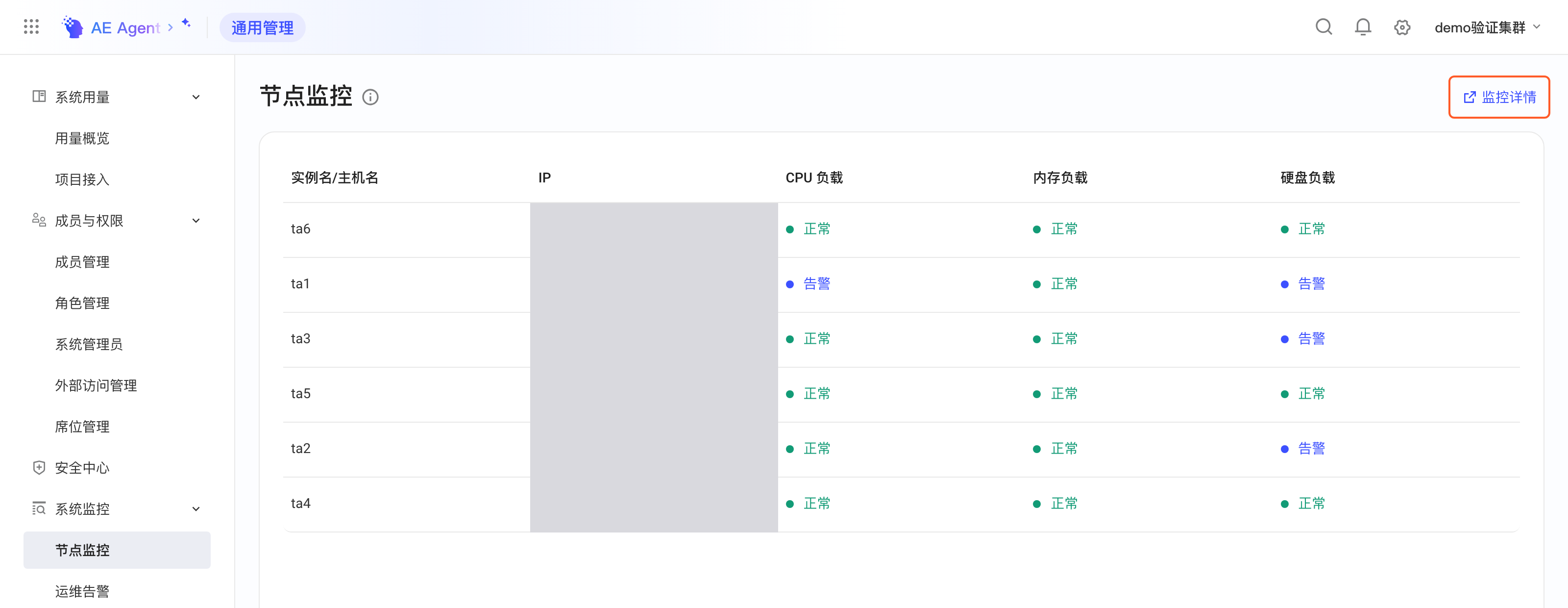Click the 安全中心 shield icon

point(39,467)
